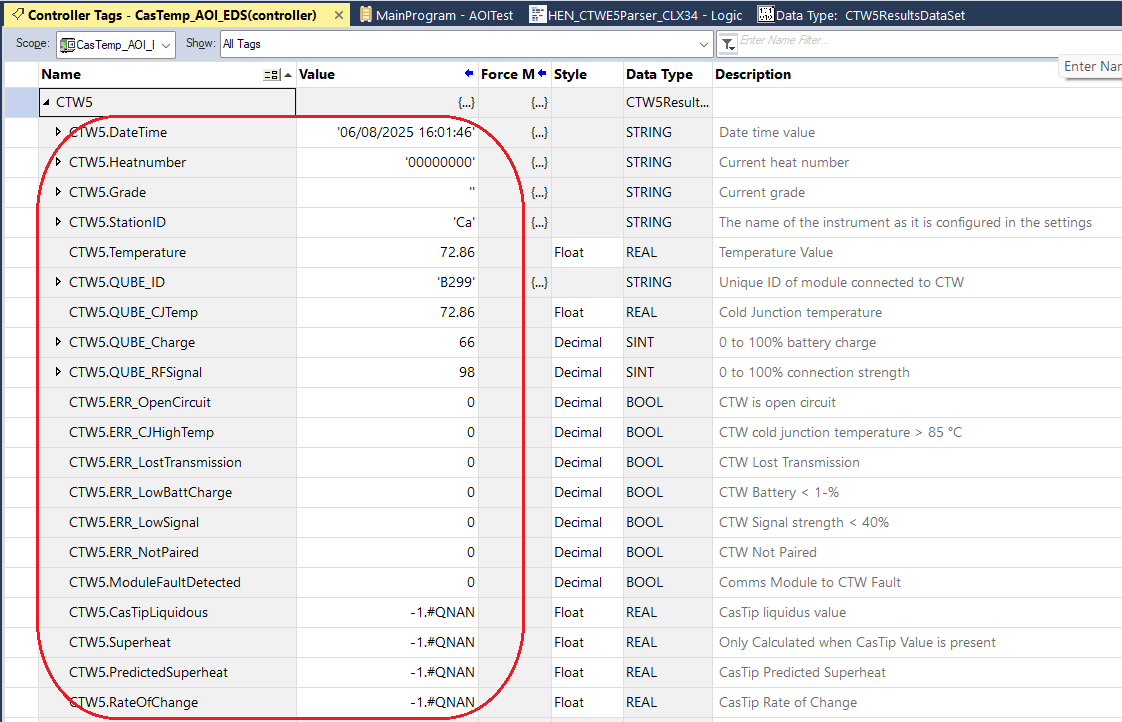Click the CasTipLiquidous value -1.#QNAN

pyautogui.click(x=442, y=613)
